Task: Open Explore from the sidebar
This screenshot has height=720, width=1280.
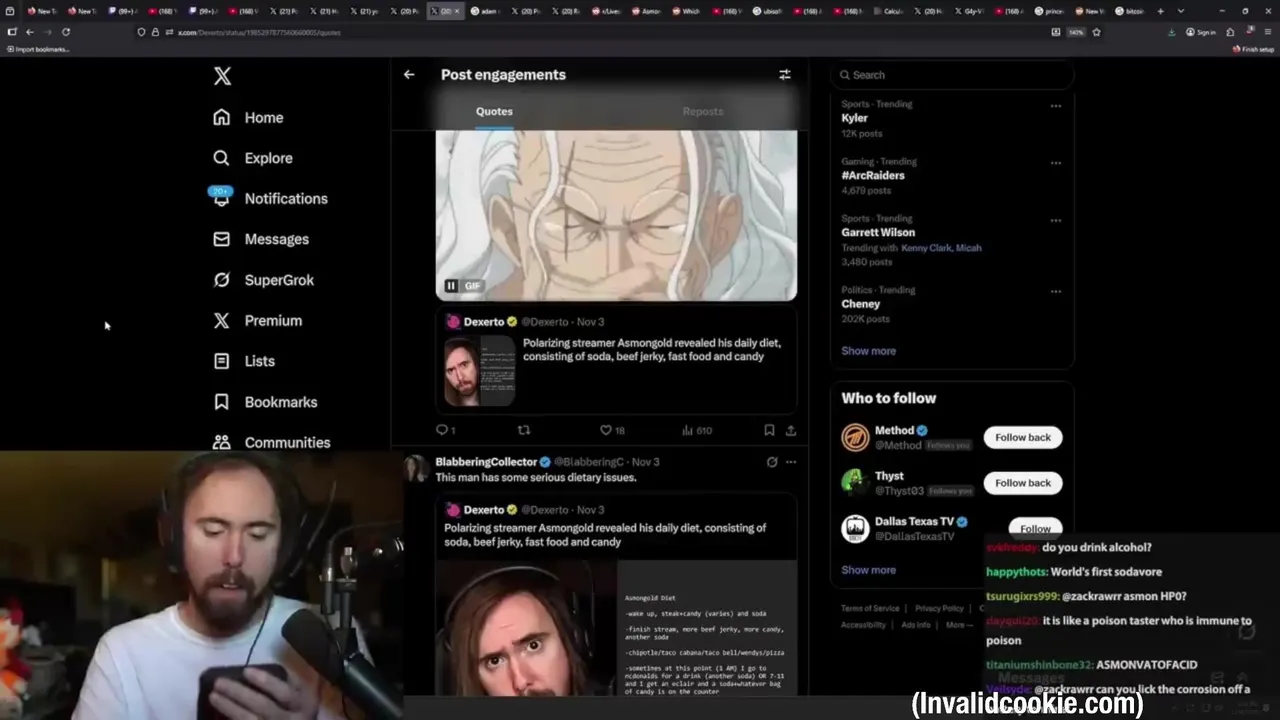Action: click(253, 158)
